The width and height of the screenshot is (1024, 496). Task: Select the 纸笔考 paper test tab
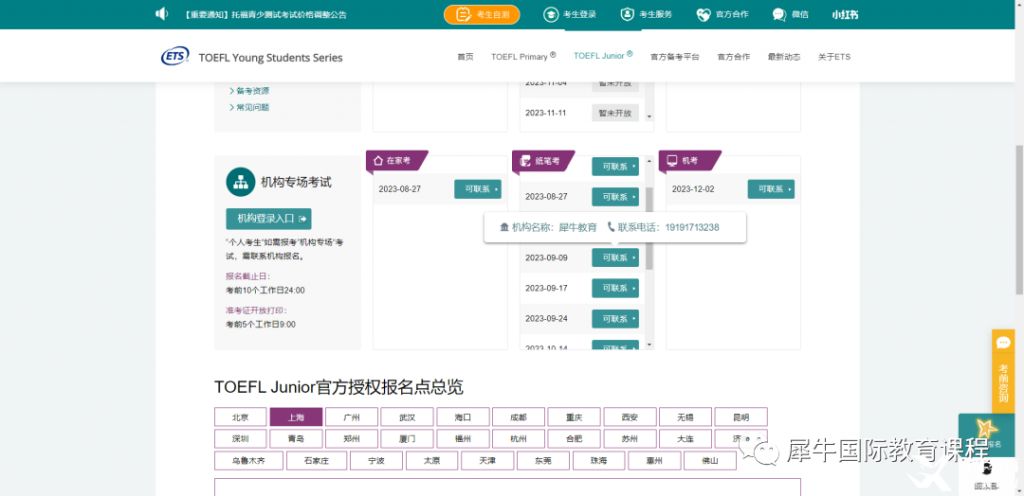(543, 161)
